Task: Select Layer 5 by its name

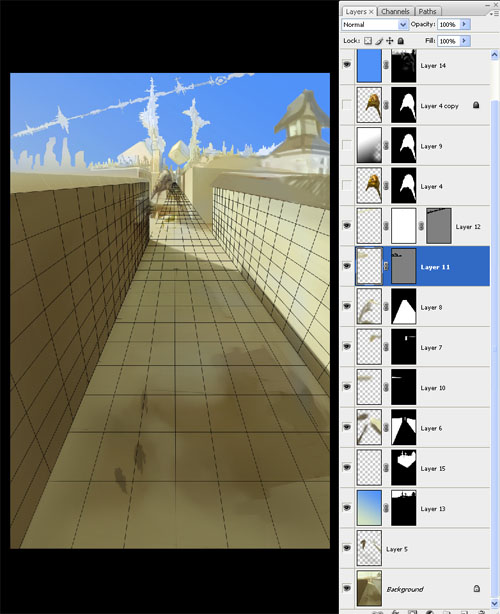Action: 397,549
